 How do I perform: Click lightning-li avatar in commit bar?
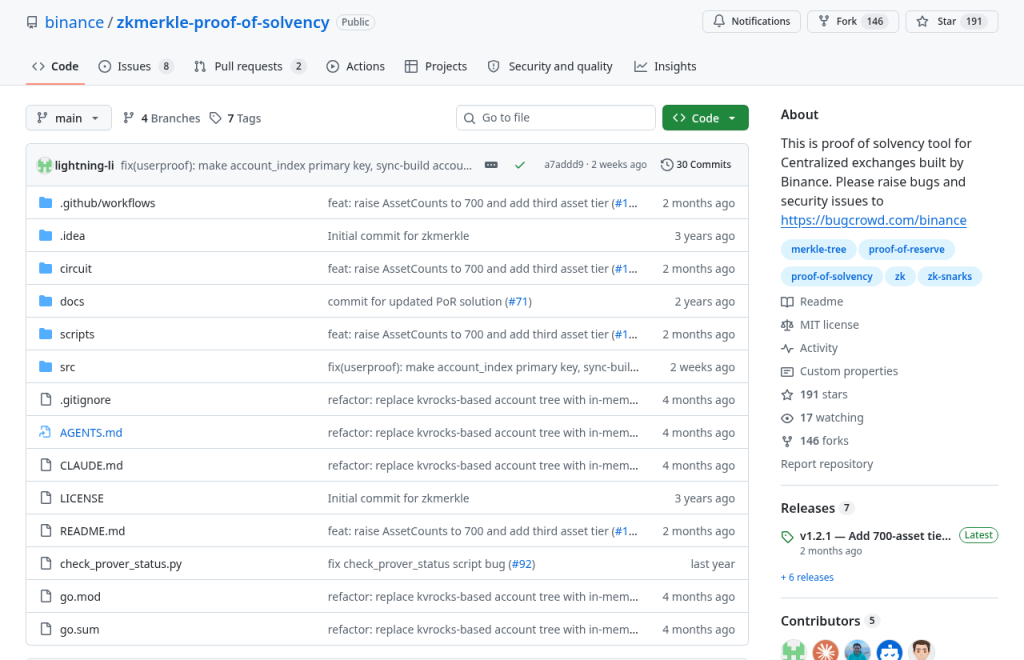pyautogui.click(x=44, y=165)
